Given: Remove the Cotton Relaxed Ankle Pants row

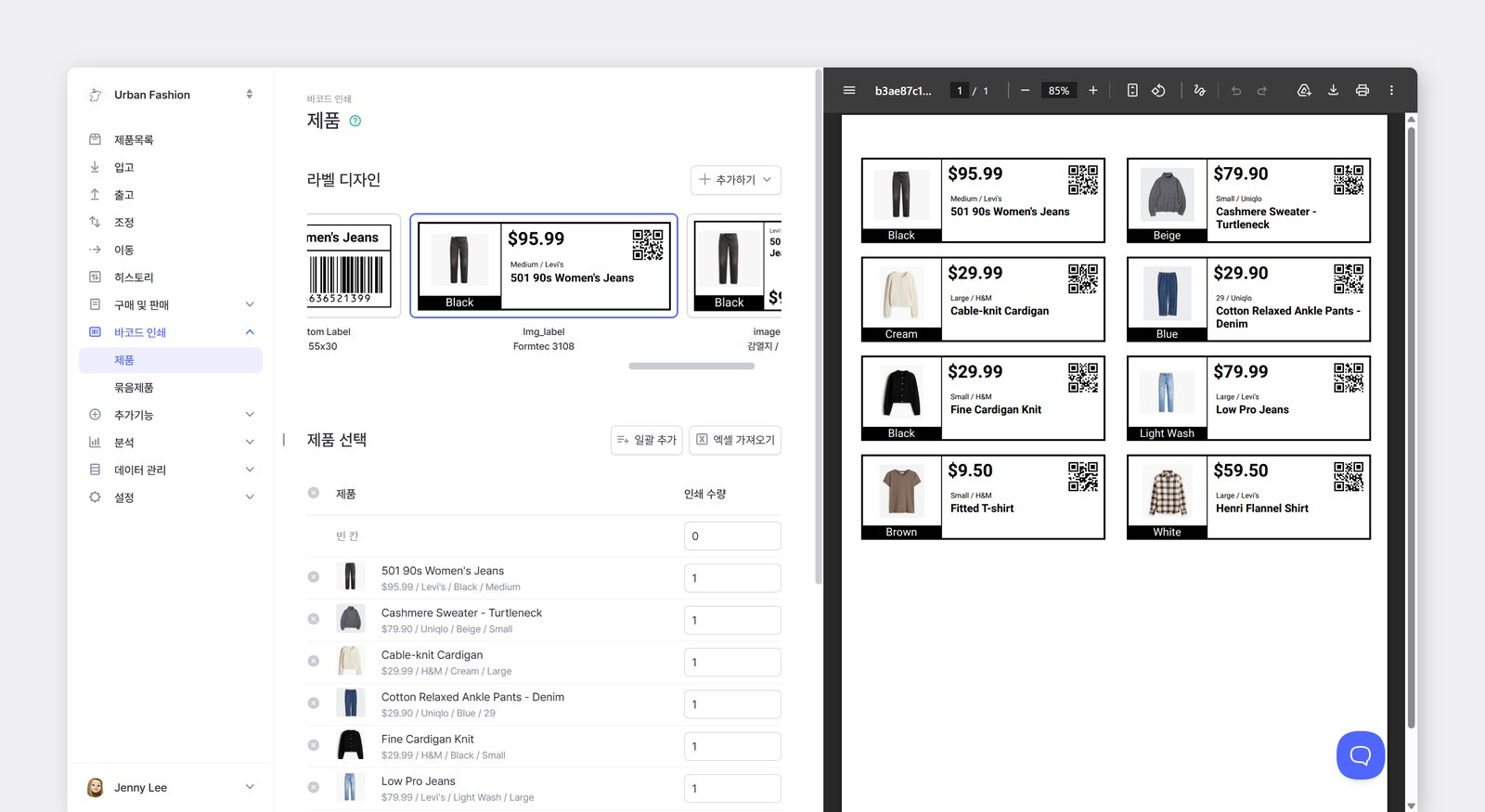Looking at the screenshot, I should pos(314,703).
